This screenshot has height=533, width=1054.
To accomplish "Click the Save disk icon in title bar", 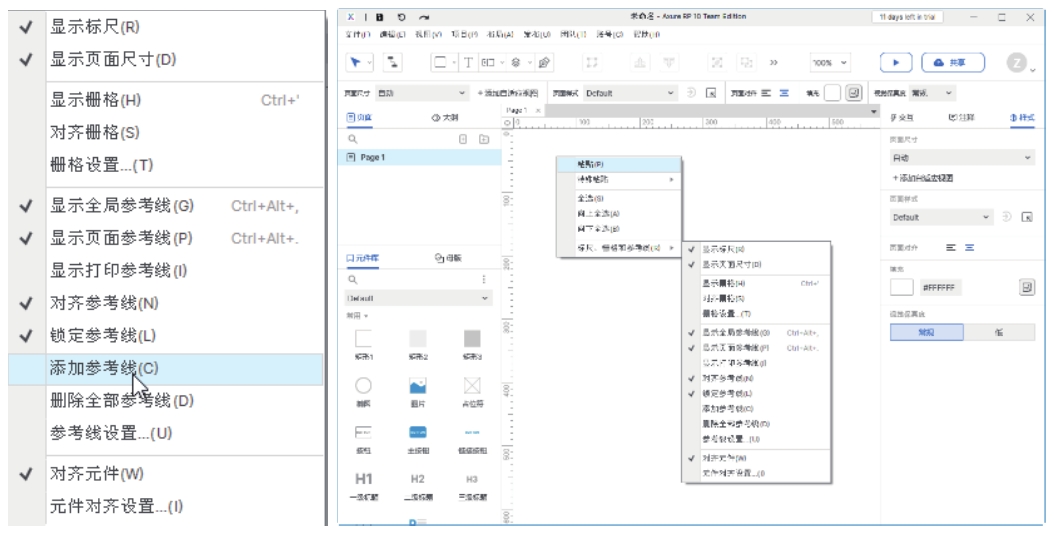I will pyautogui.click(x=380, y=18).
